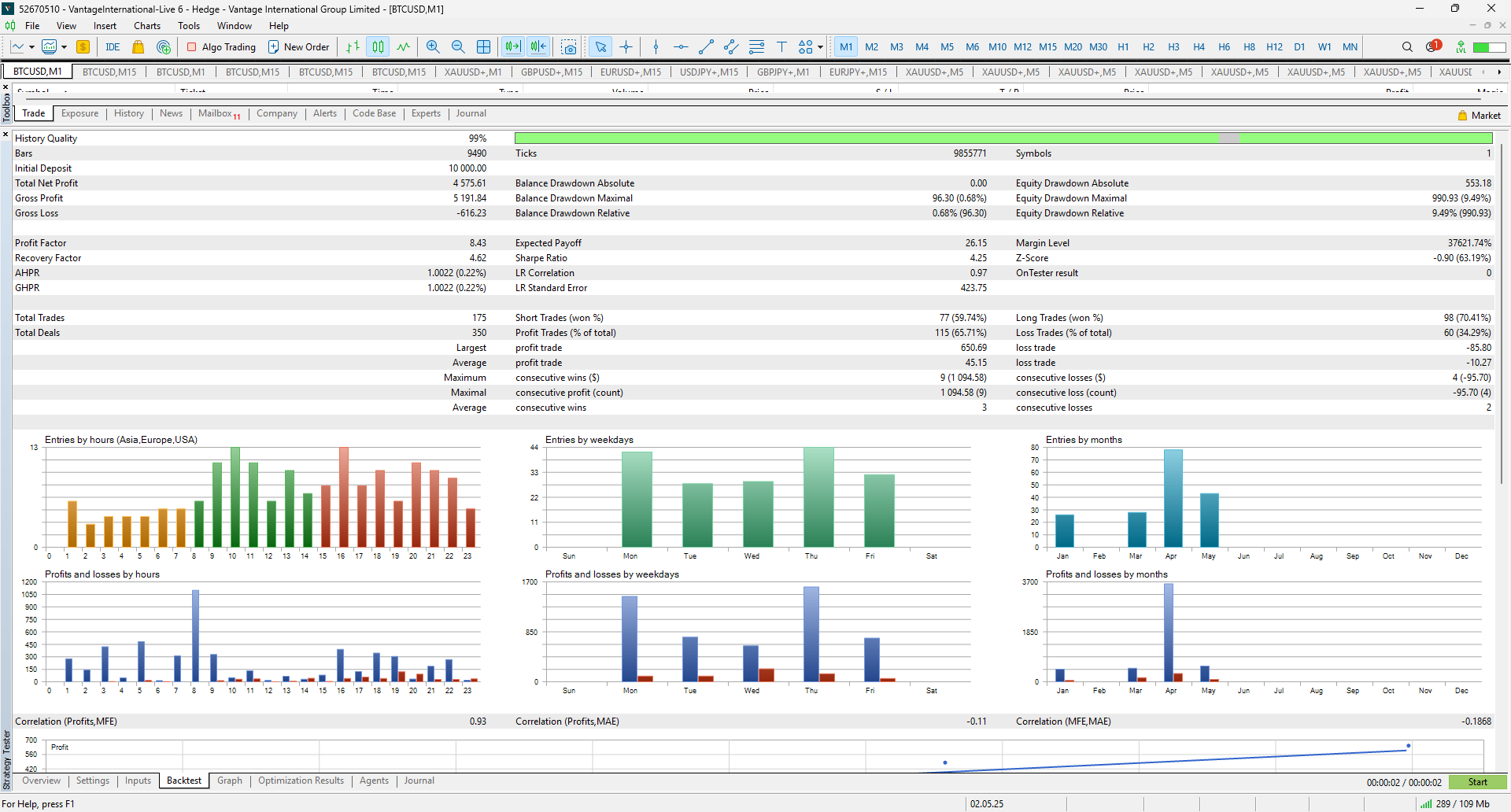This screenshot has width=1511, height=812.
Task: Click the zoom out magnifier icon
Action: pos(458,47)
